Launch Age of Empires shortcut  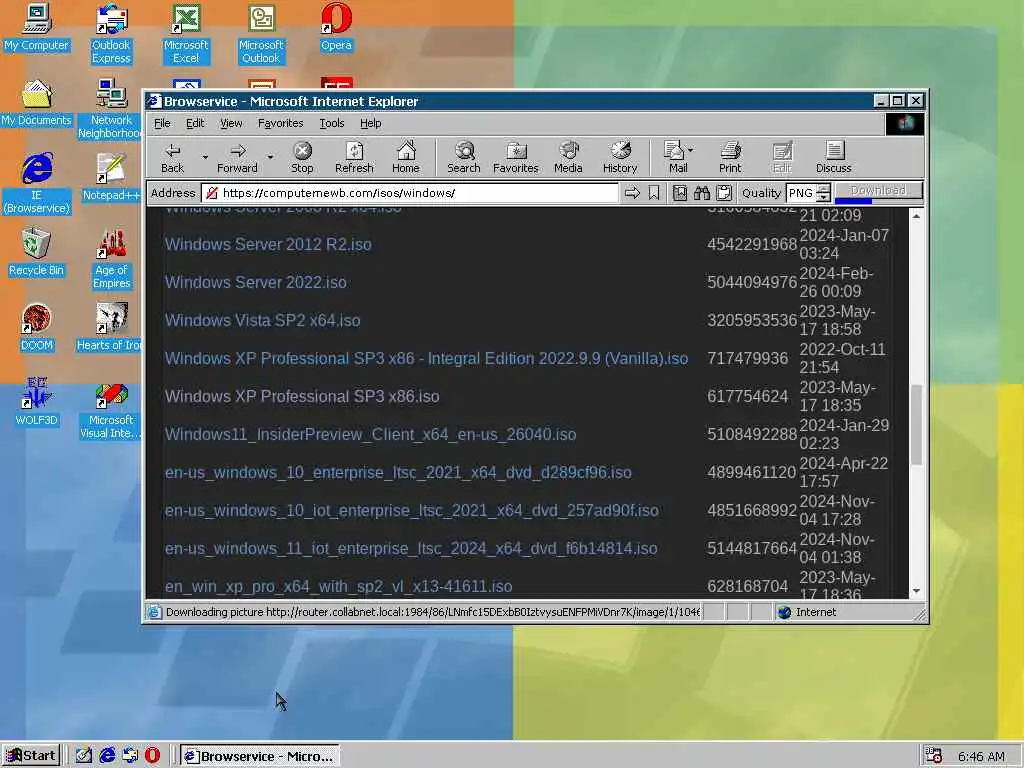[111, 259]
